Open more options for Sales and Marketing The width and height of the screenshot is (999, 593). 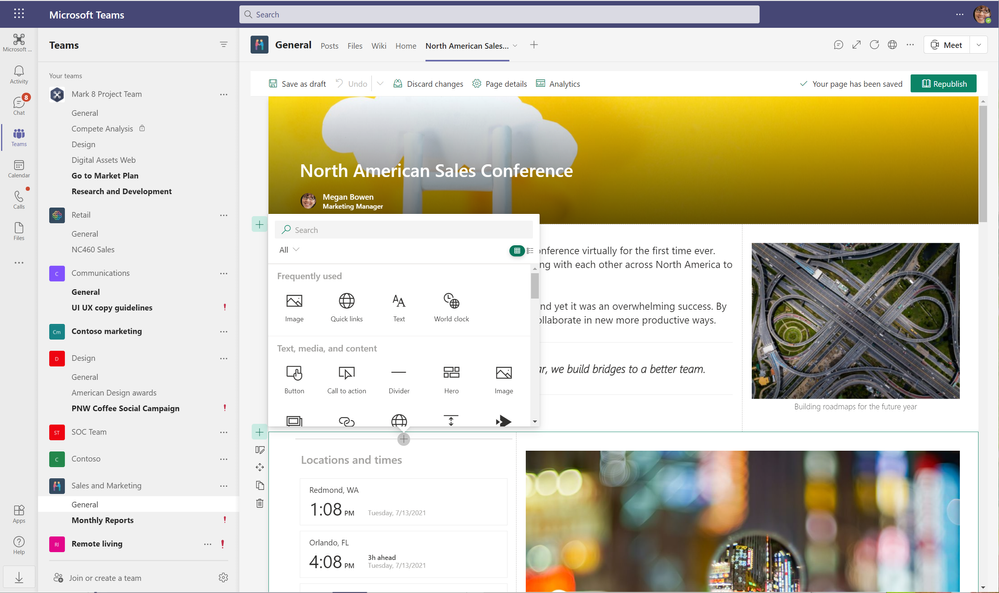click(224, 486)
